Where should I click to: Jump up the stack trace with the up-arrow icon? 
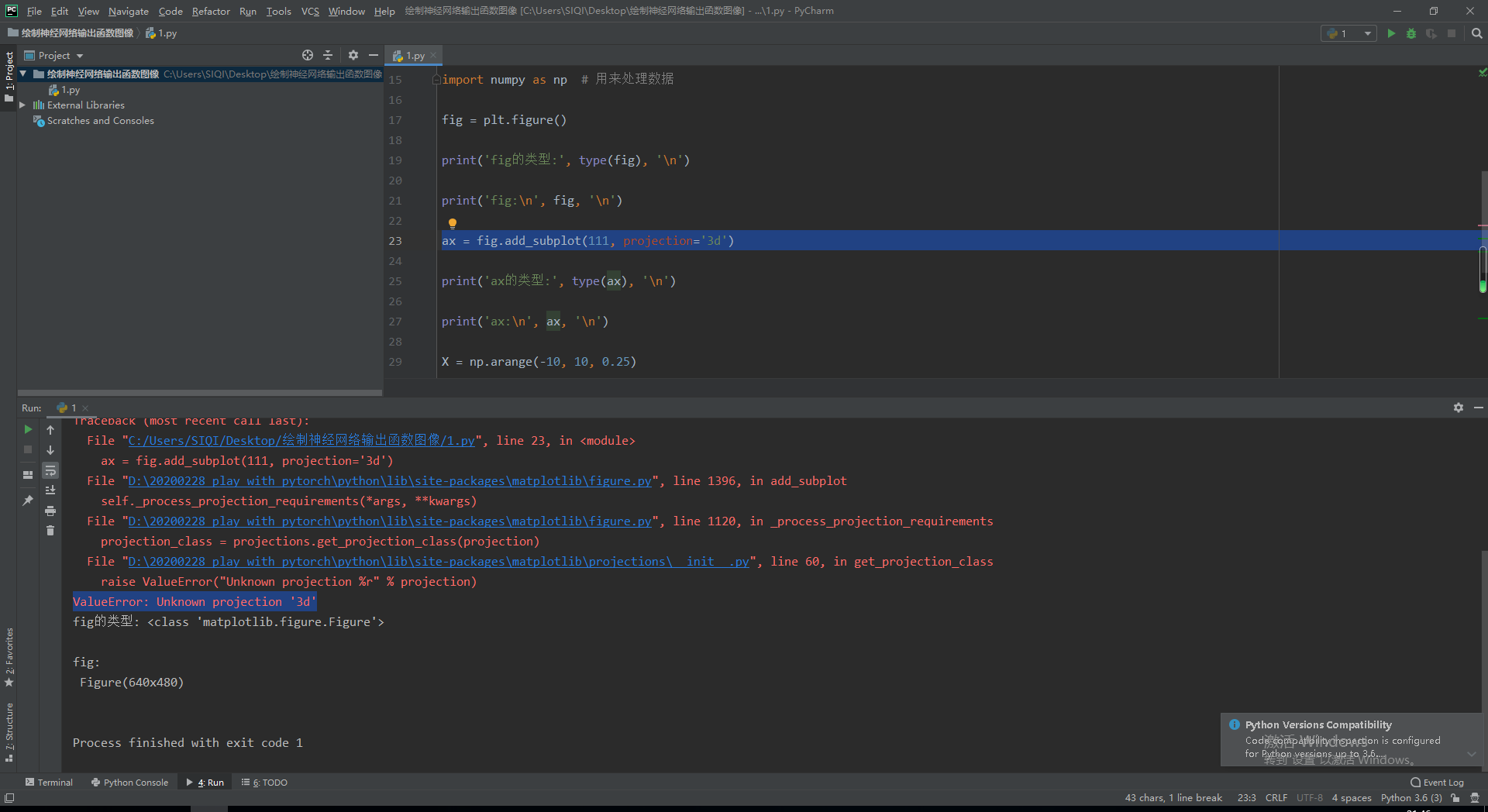coord(50,430)
